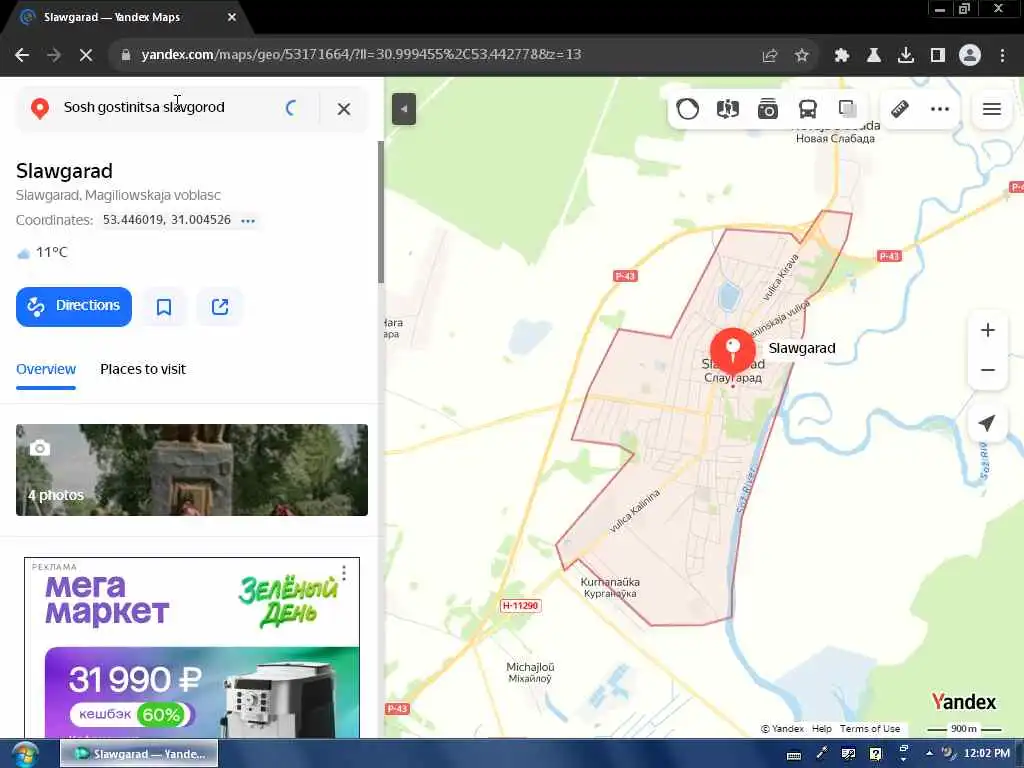Save Slawgarad with bookmark button

tap(164, 306)
